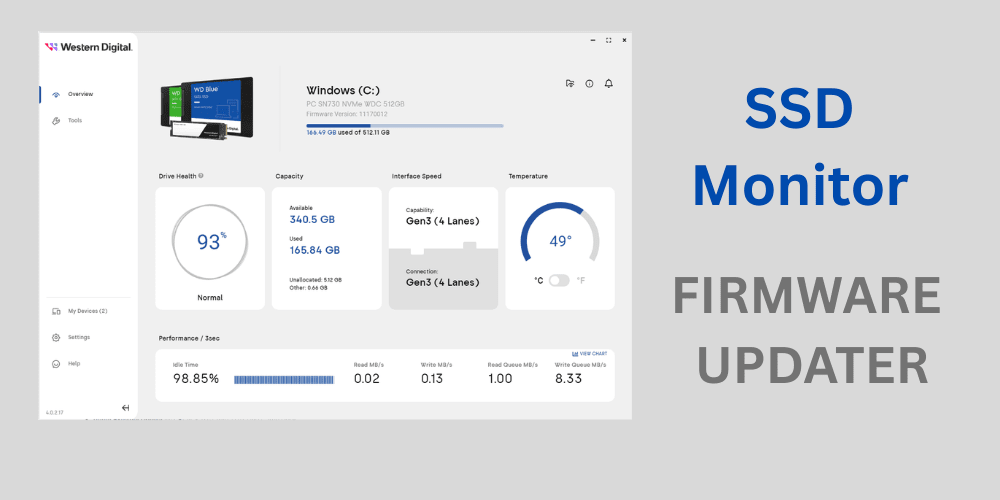Click the folder icon near notifications
The image size is (1000, 500).
point(570,84)
